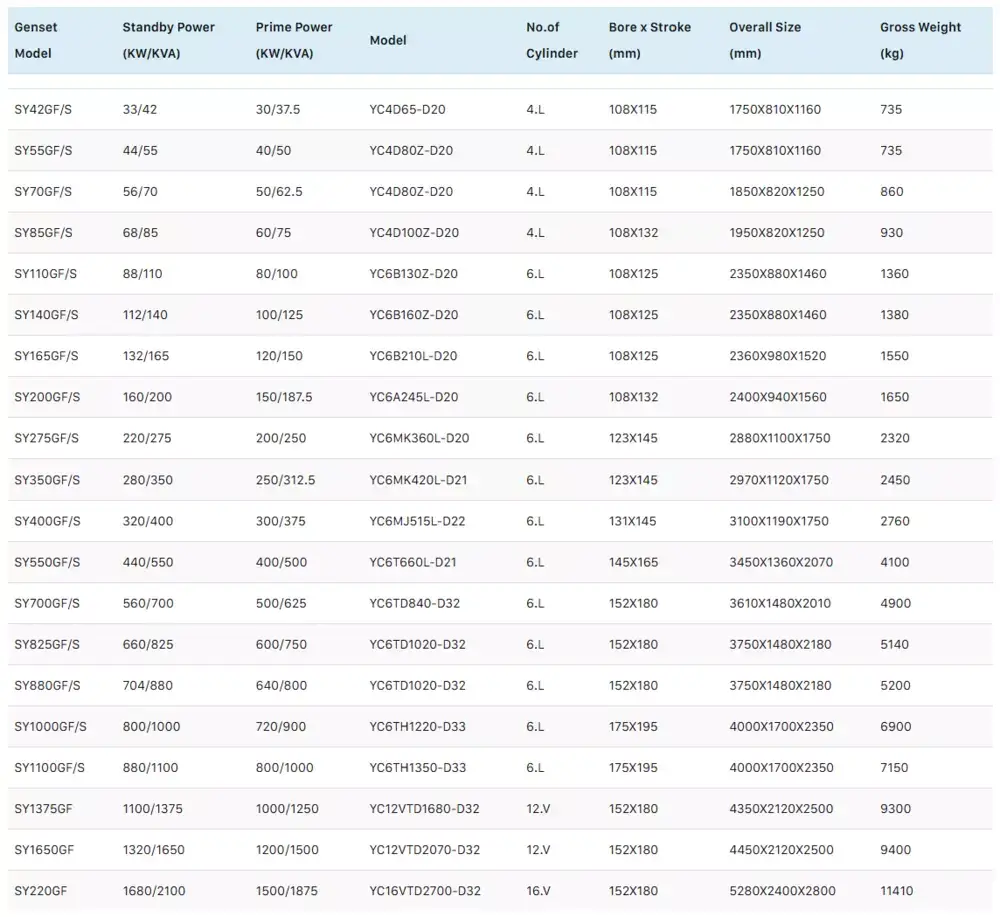Click prime power value 250/312.5
The height and width of the screenshot is (917, 1000).
point(285,480)
